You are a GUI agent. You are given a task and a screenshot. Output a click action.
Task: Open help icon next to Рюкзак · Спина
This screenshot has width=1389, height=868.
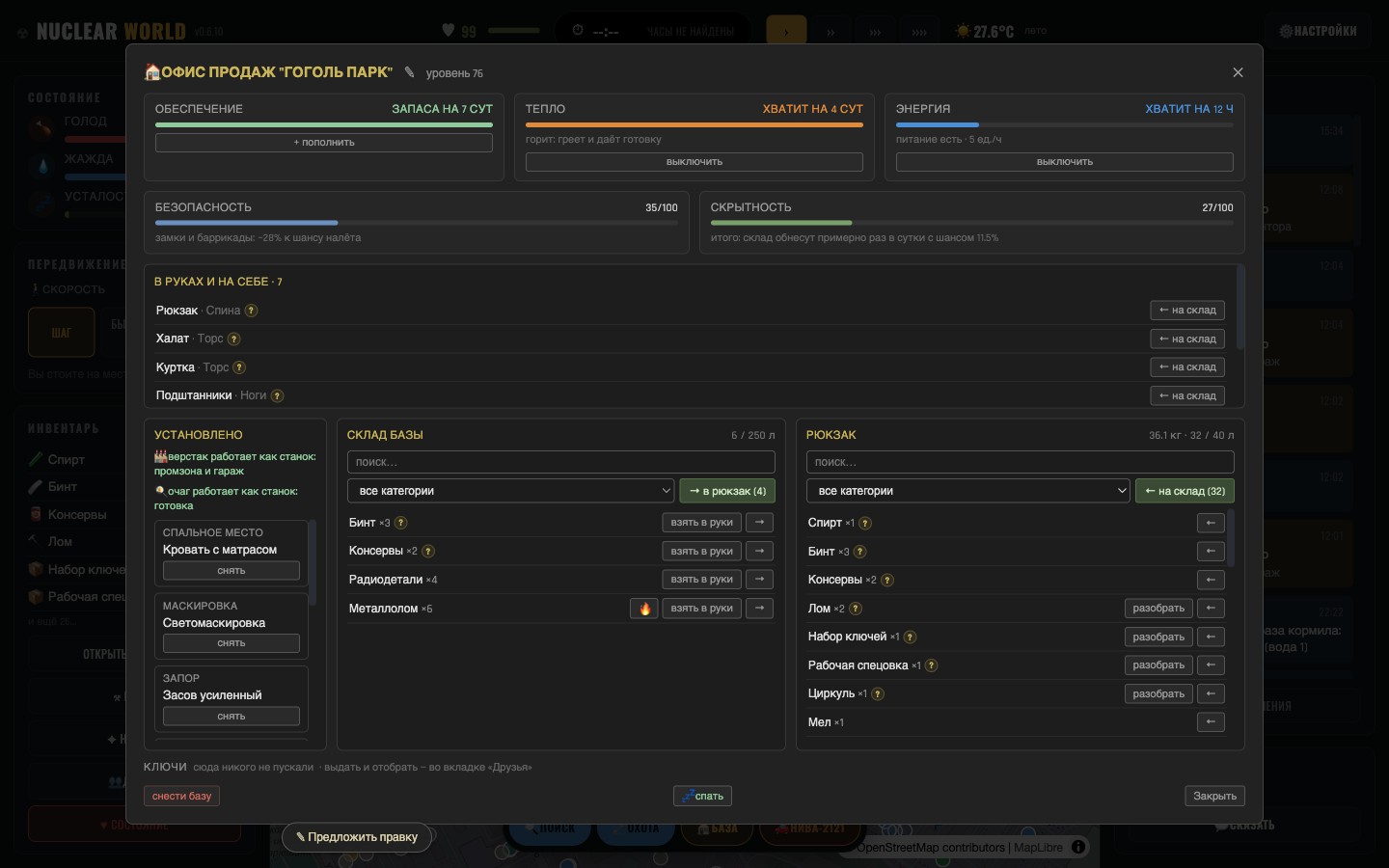pos(251,311)
